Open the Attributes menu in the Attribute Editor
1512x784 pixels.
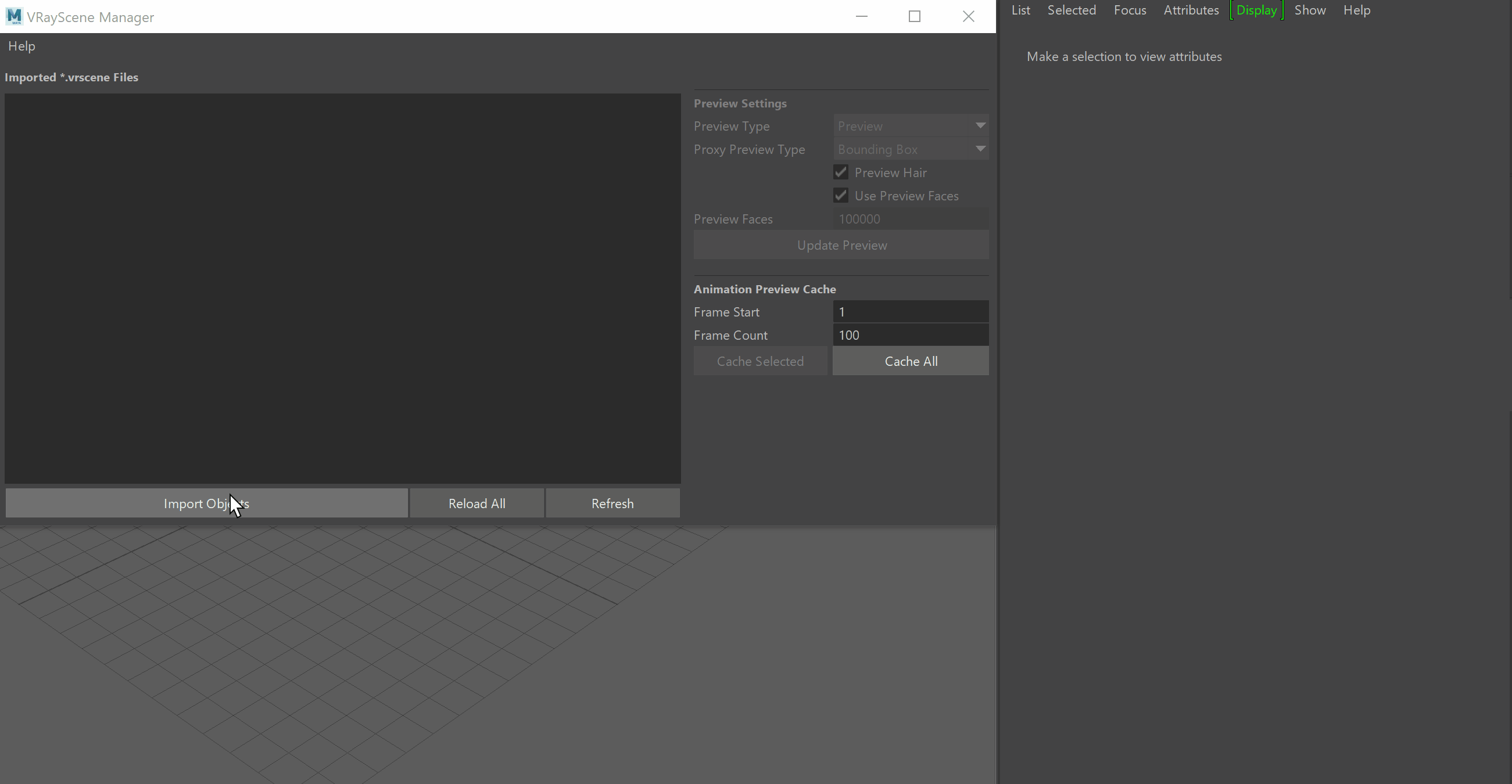(1191, 10)
